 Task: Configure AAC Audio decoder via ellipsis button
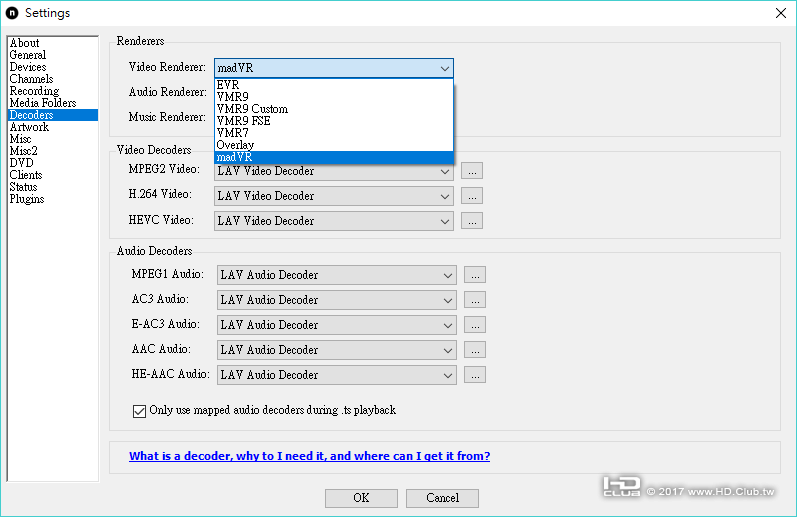click(475, 350)
